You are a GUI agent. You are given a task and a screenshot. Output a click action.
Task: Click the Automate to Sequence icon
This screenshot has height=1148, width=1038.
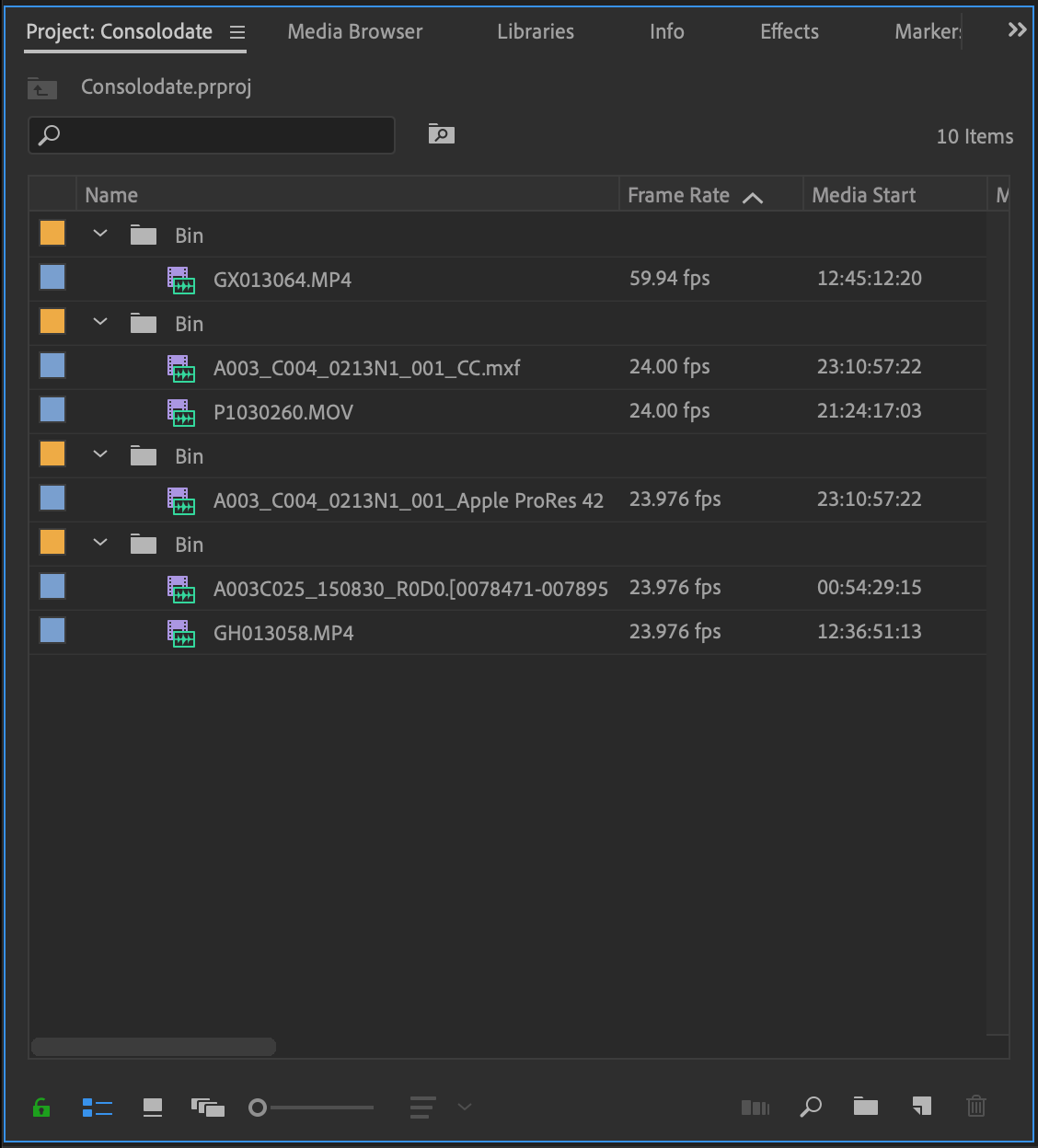(x=755, y=1108)
